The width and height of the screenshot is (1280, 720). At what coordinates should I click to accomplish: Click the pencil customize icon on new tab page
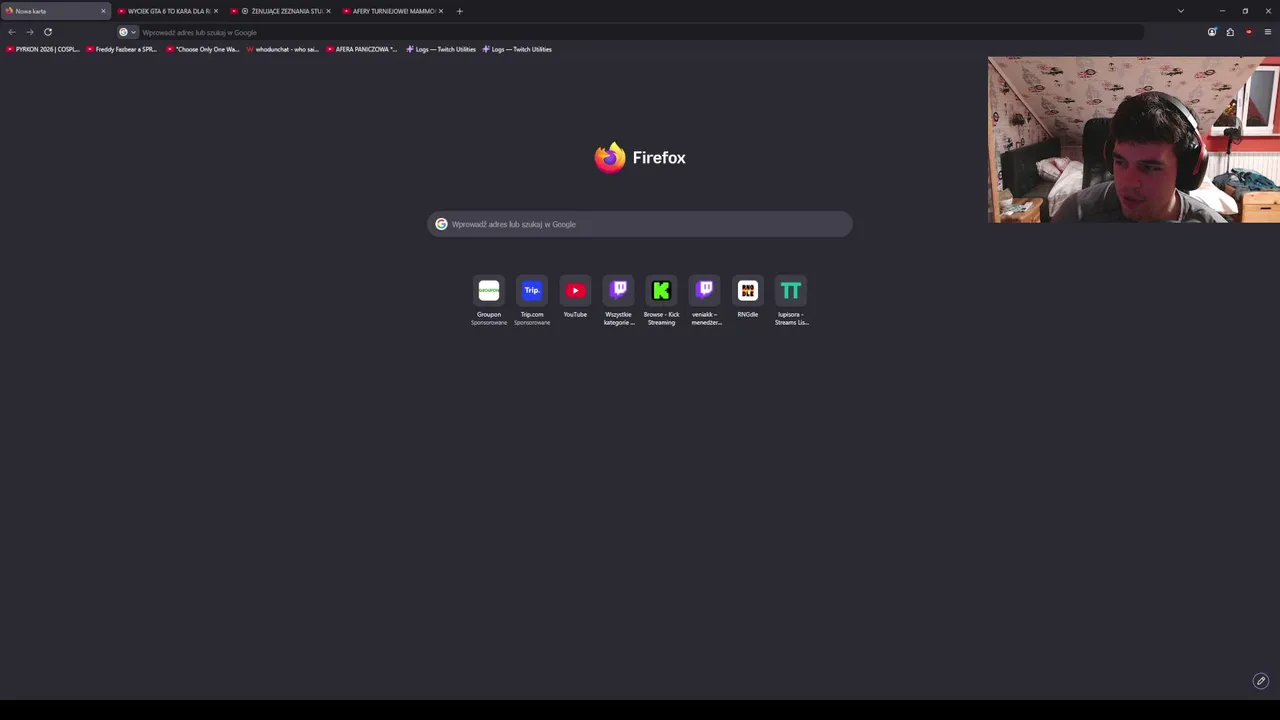point(1261,681)
